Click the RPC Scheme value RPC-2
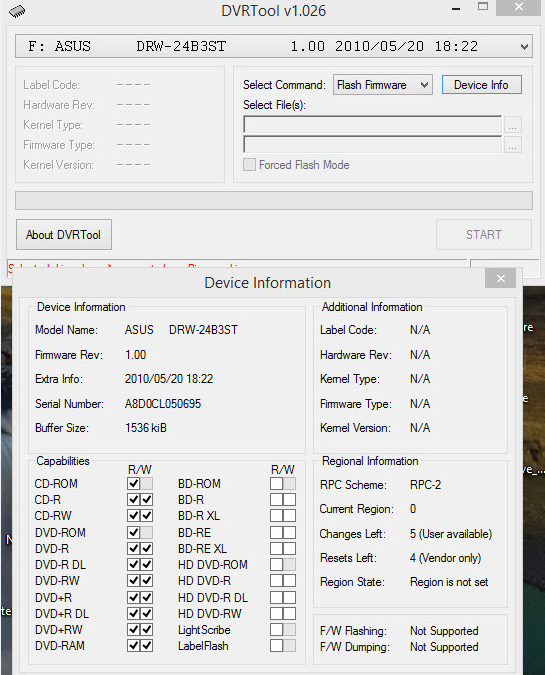Image resolution: width=545 pixels, height=675 pixels. [x=425, y=485]
